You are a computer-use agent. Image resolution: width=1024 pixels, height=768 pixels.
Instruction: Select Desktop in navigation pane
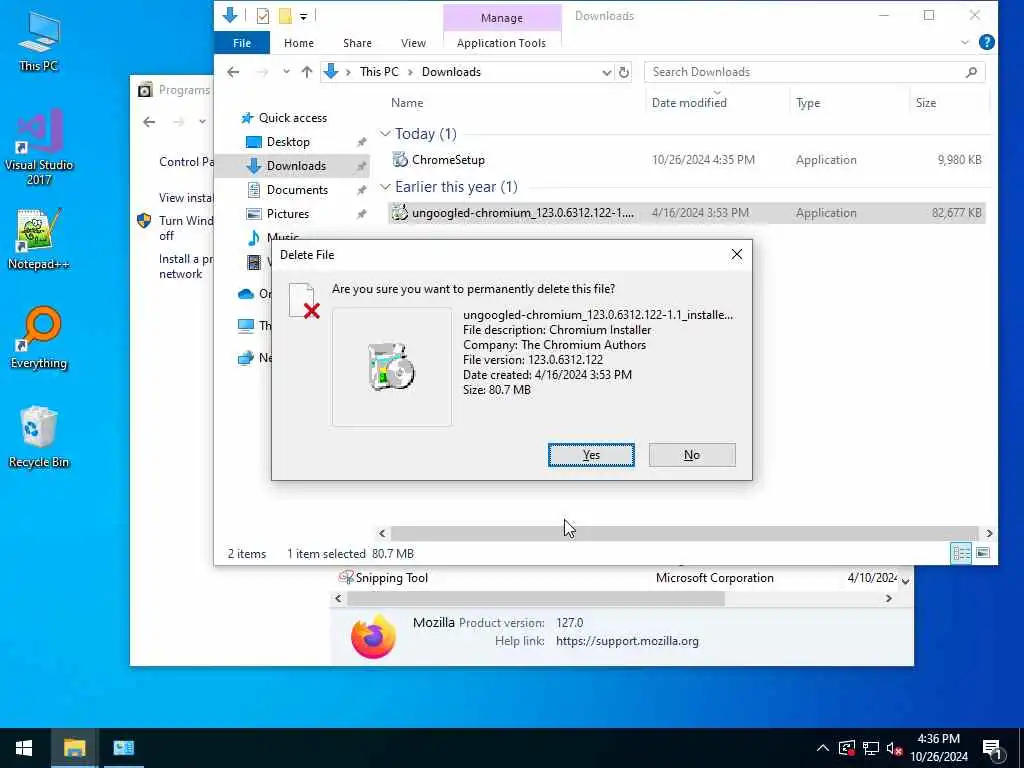(288, 142)
